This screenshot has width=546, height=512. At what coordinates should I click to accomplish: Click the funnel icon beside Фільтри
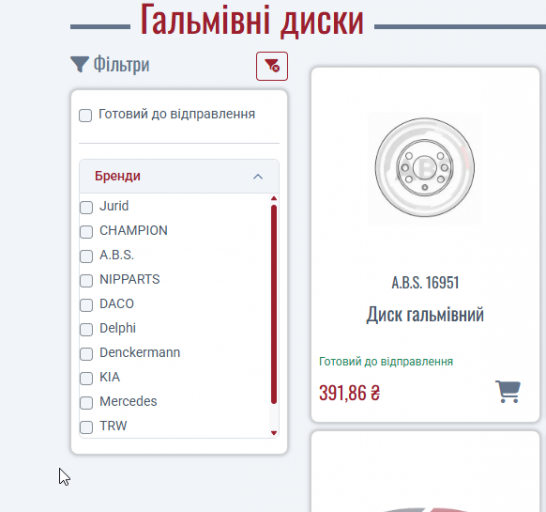coord(79,64)
